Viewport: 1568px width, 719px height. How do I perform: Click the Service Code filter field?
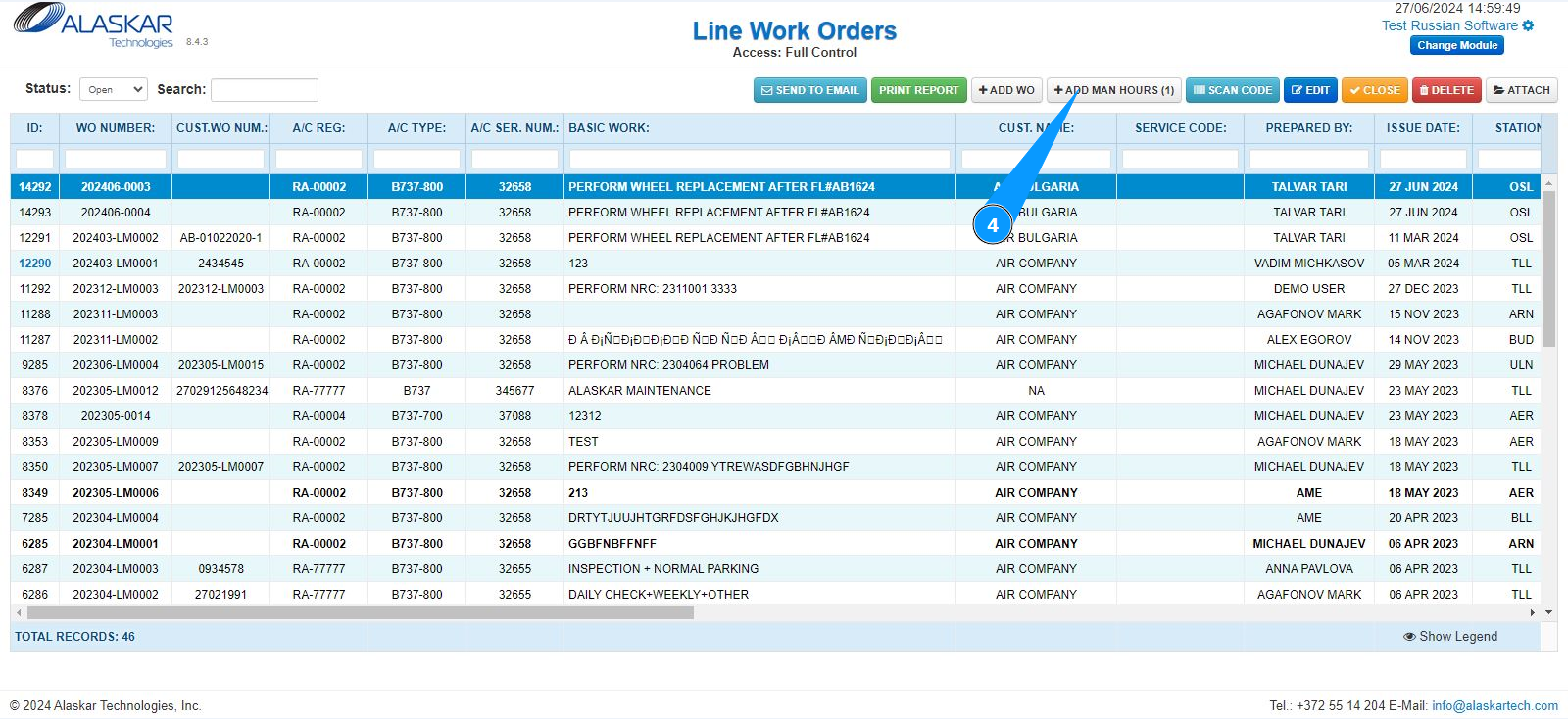point(1180,159)
